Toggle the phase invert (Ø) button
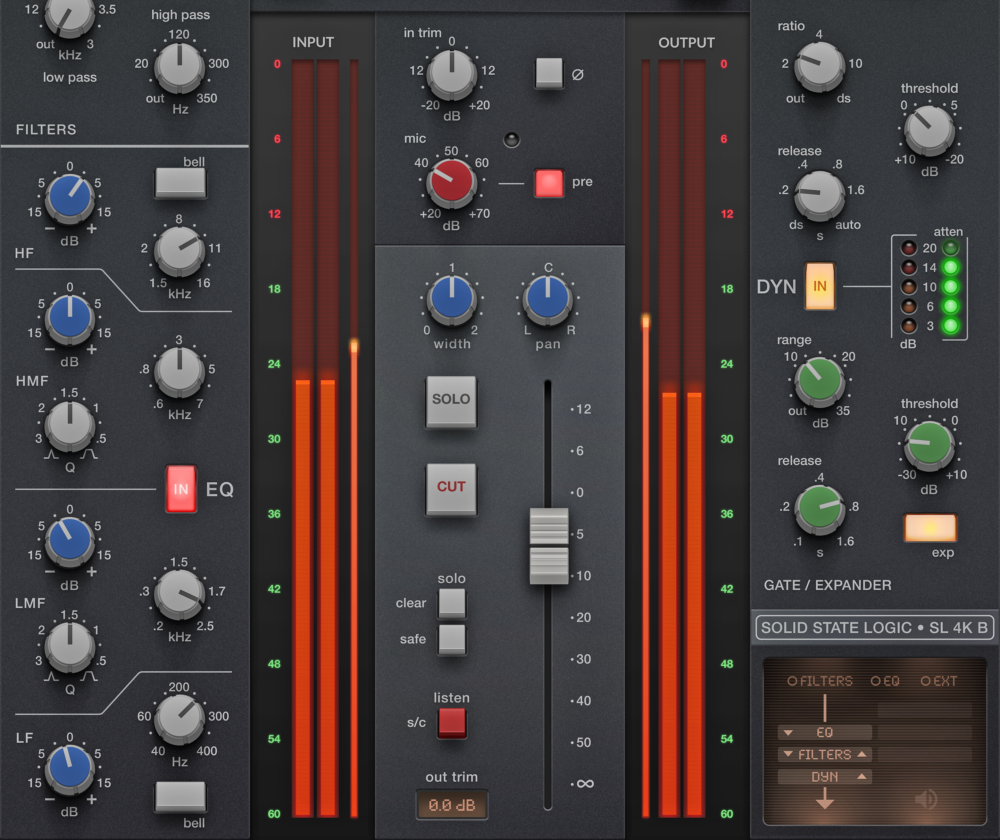The height and width of the screenshot is (840, 1000). (549, 73)
